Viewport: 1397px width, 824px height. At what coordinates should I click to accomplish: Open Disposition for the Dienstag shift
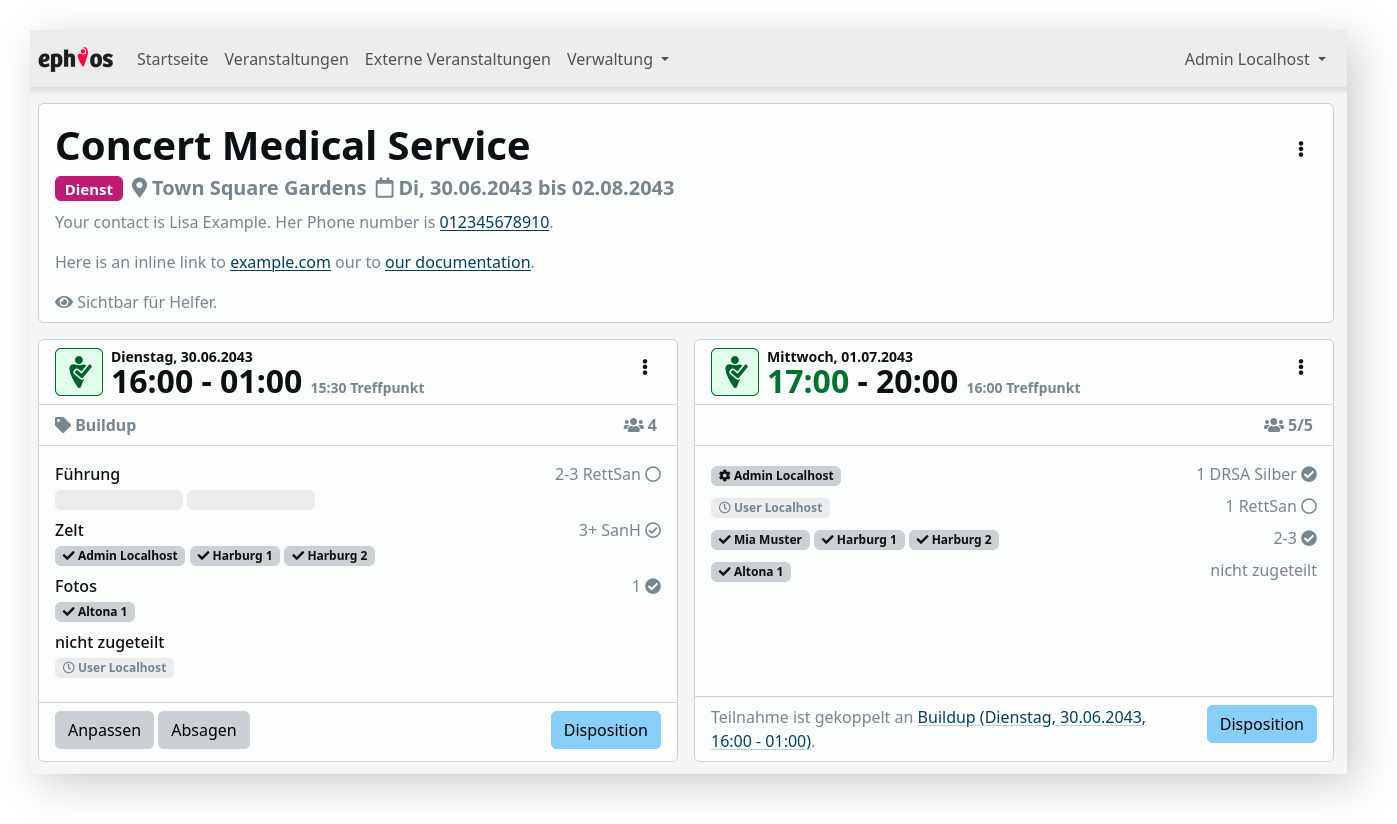[606, 730]
